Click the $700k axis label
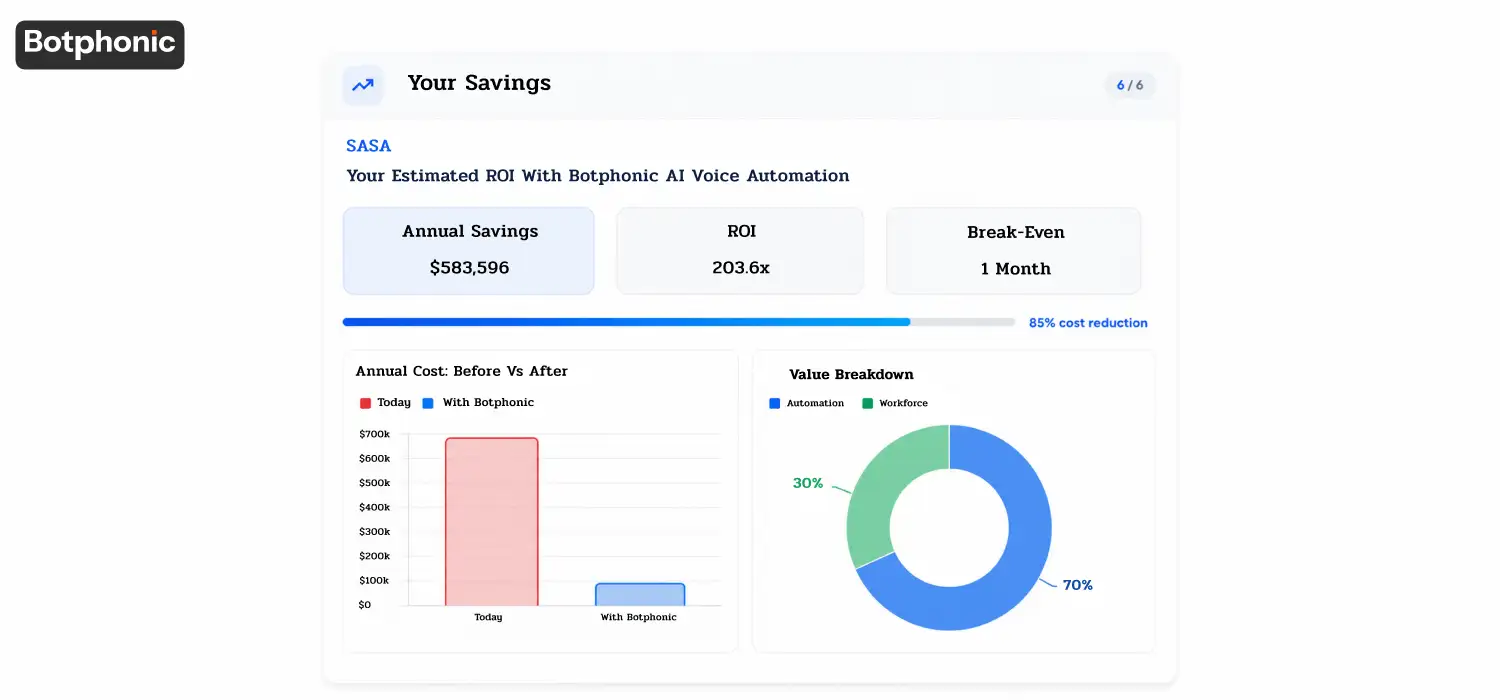 [374, 434]
